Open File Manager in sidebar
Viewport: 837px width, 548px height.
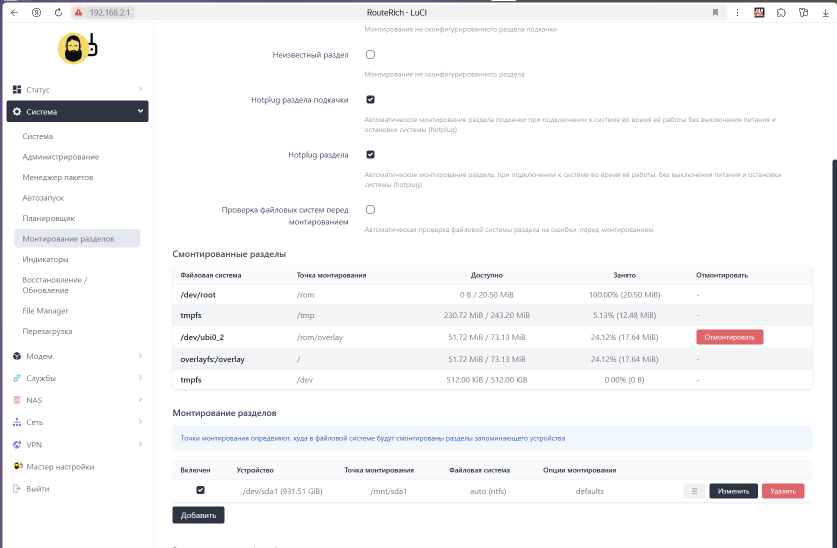45,311
